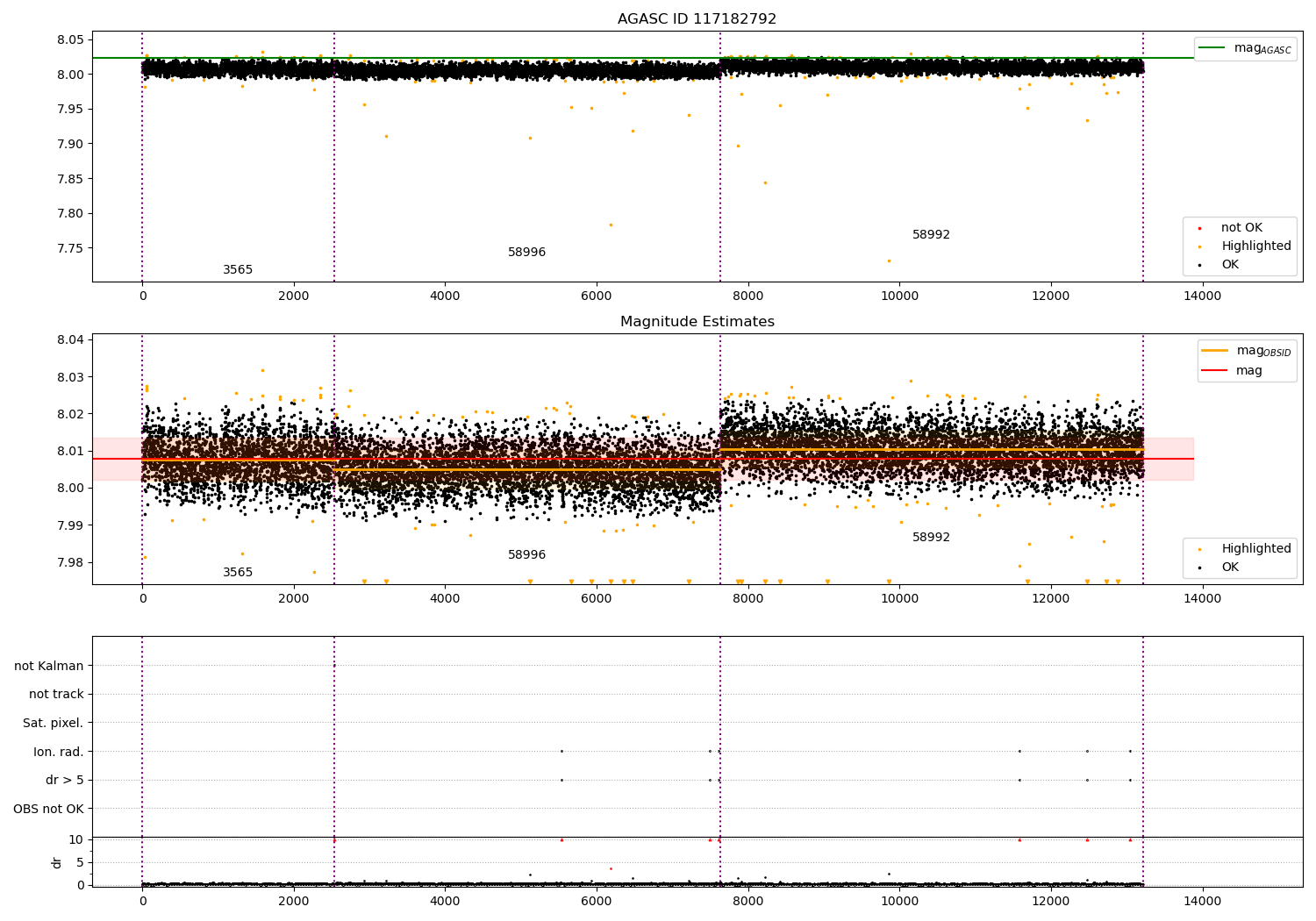Click the 'Magnitude Estimates' plot title
This screenshot has height=921, width=1316.
pos(697,322)
